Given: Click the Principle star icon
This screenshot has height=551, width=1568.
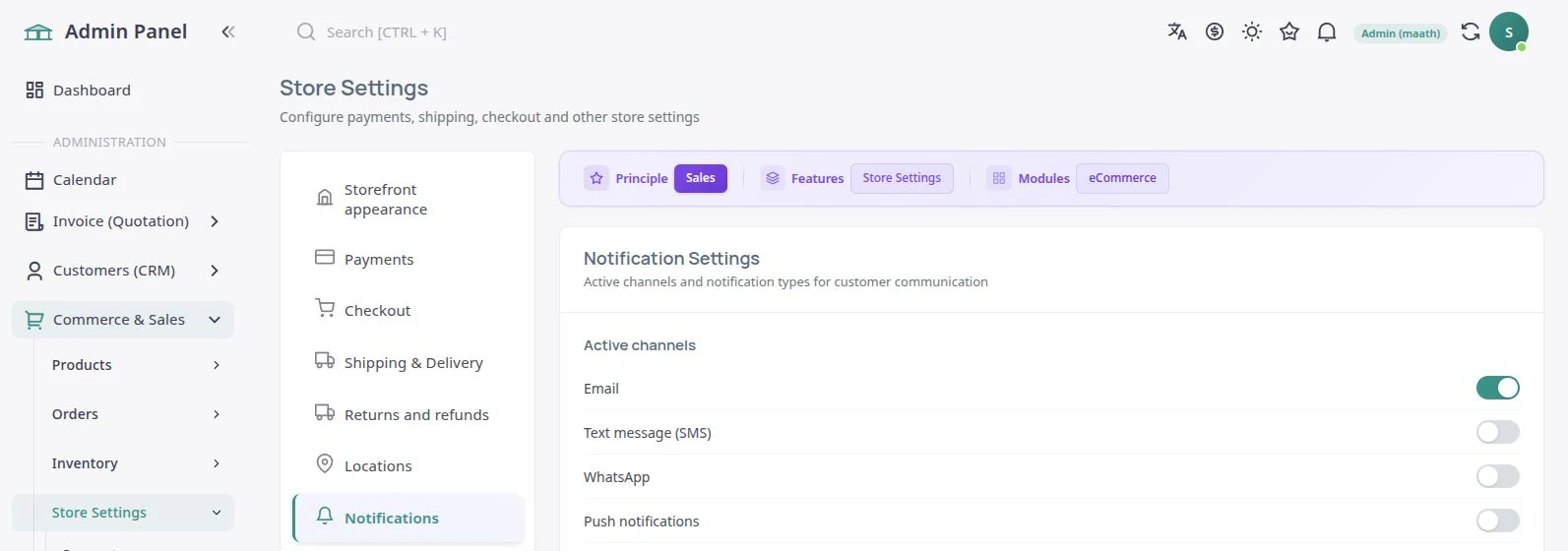Looking at the screenshot, I should pos(596,178).
